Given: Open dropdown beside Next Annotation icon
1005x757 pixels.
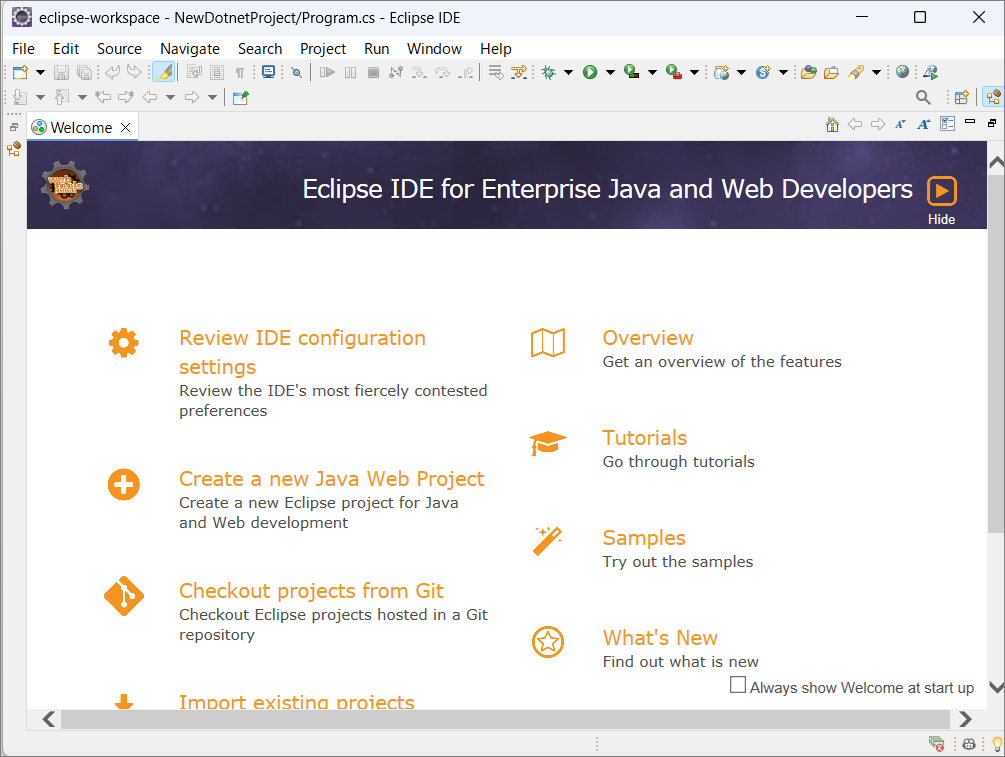Looking at the screenshot, I should (40, 97).
